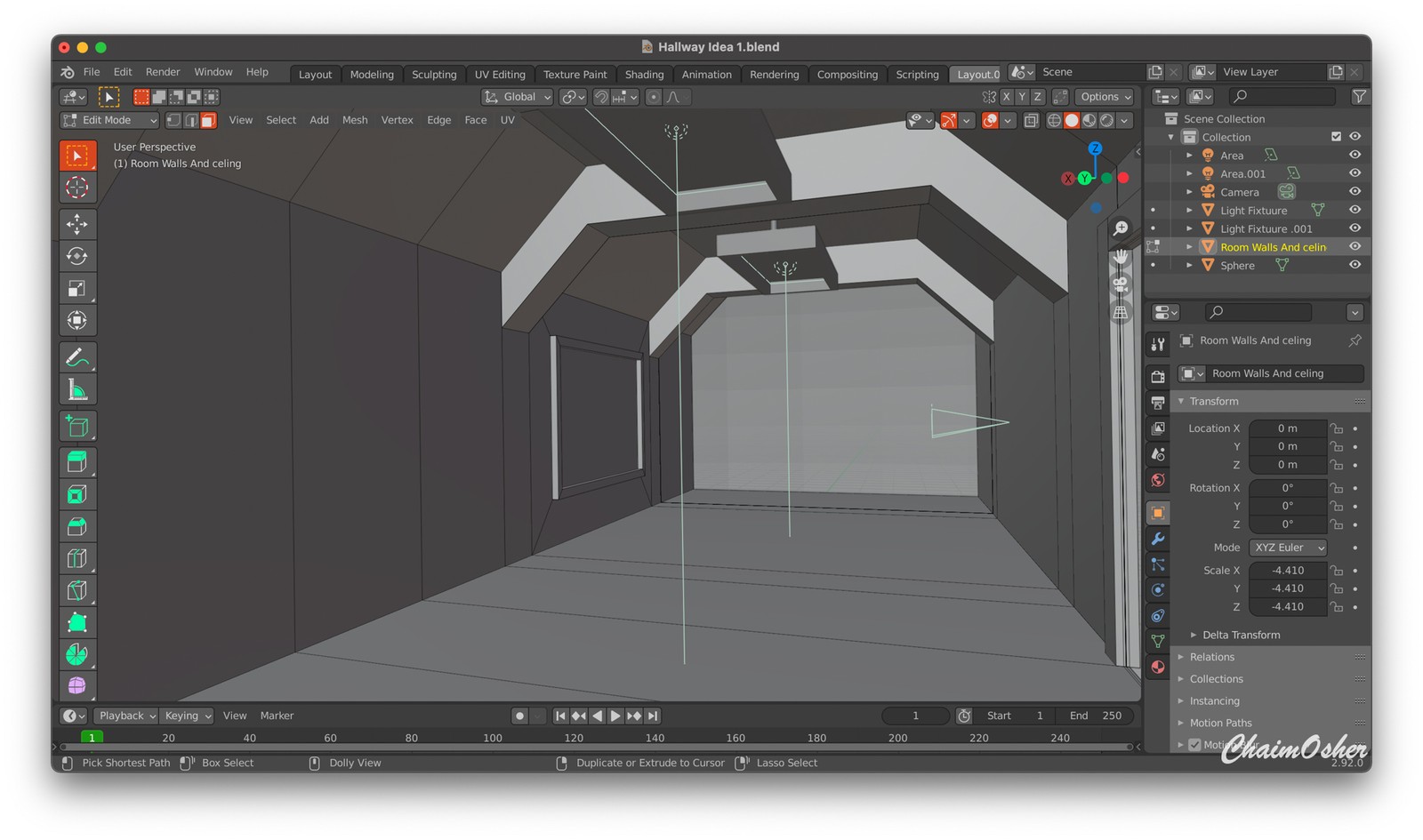The image size is (1423, 840).
Task: Pick the Loop Cut tool
Action: coord(77,558)
